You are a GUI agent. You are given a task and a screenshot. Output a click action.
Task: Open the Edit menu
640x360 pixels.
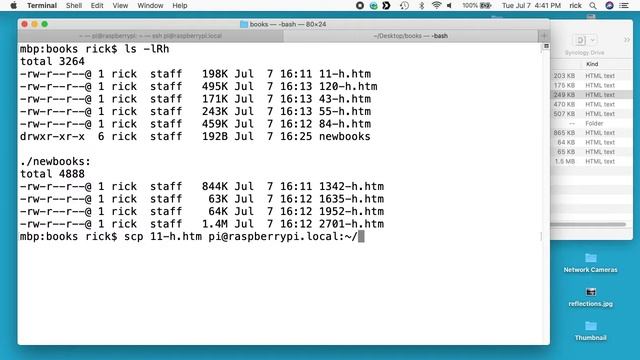[x=97, y=5]
